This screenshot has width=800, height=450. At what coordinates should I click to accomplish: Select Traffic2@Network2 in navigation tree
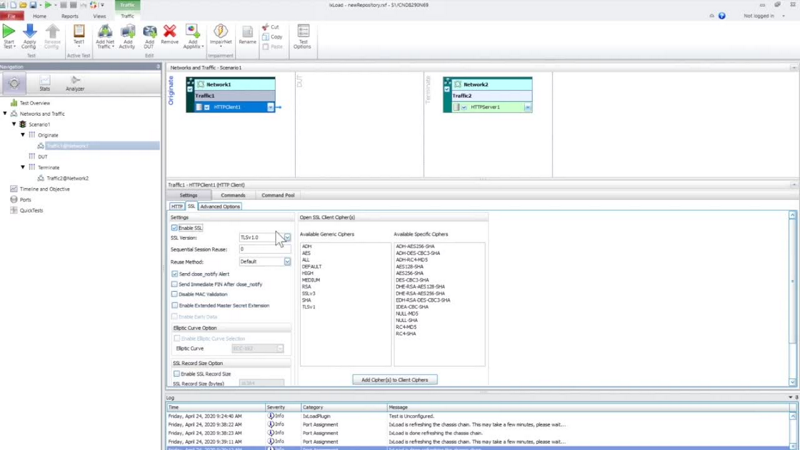(67, 178)
